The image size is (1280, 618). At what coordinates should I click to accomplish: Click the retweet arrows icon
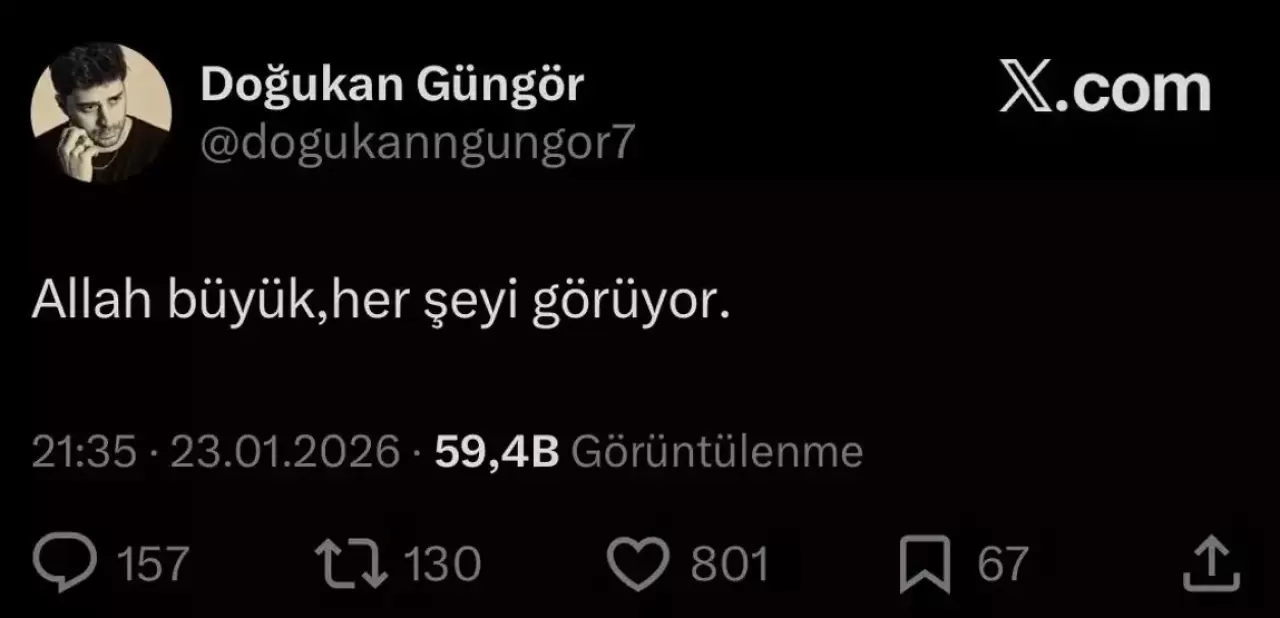point(351,564)
